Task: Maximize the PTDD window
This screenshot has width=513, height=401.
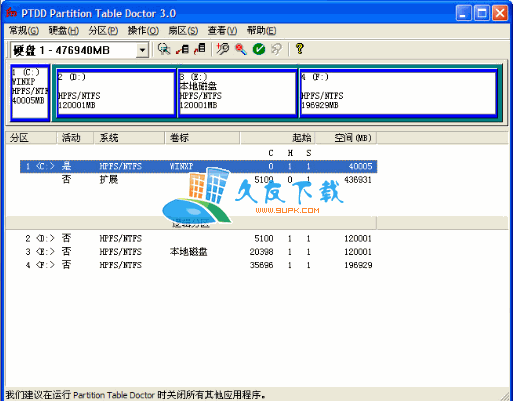Action: click(482, 13)
